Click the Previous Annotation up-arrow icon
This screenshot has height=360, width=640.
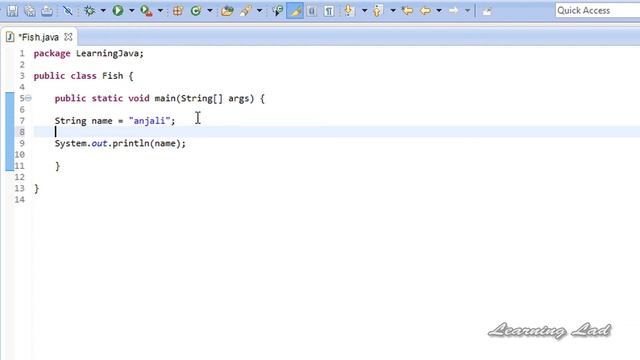click(x=378, y=11)
